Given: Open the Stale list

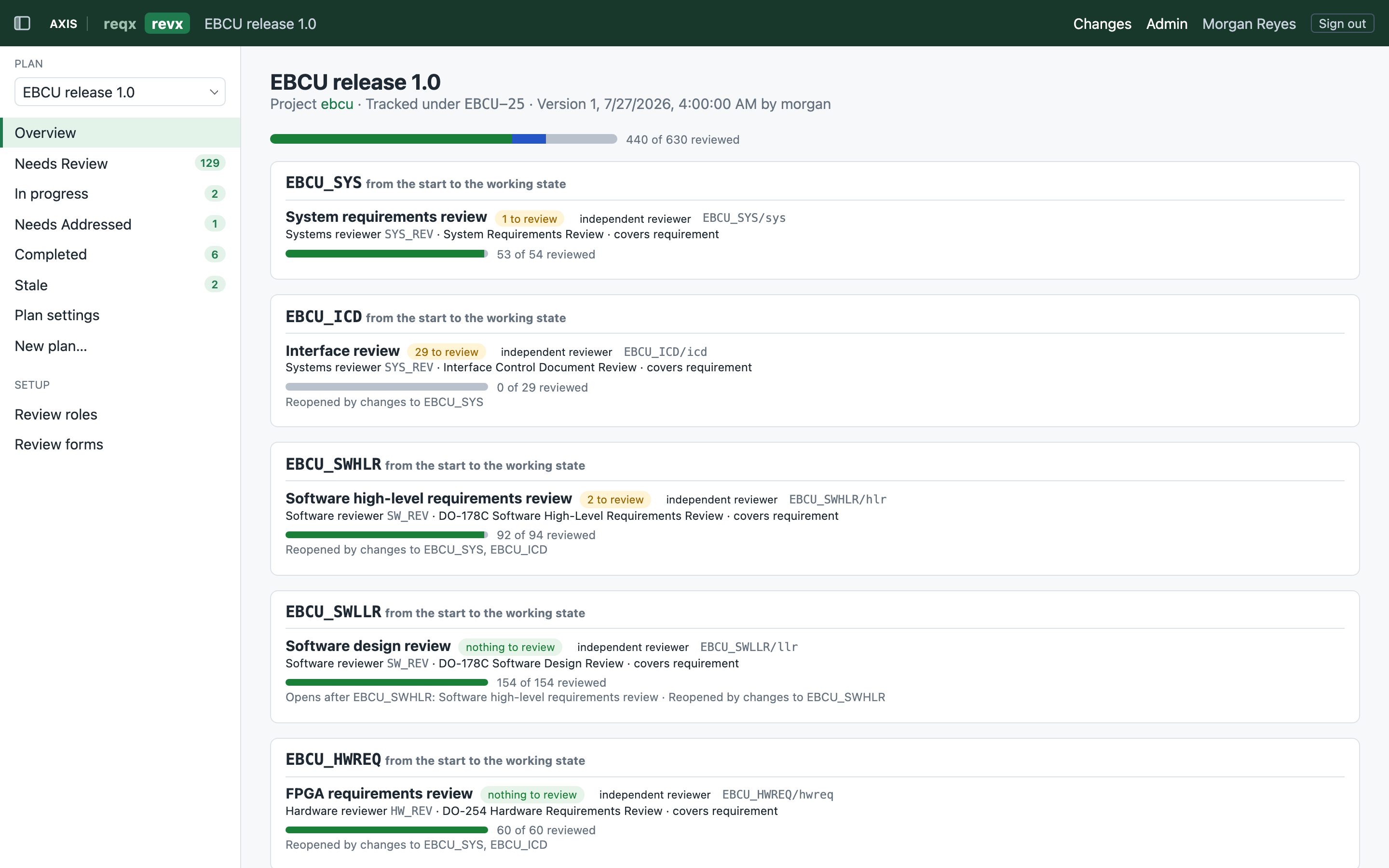Looking at the screenshot, I should [x=120, y=285].
